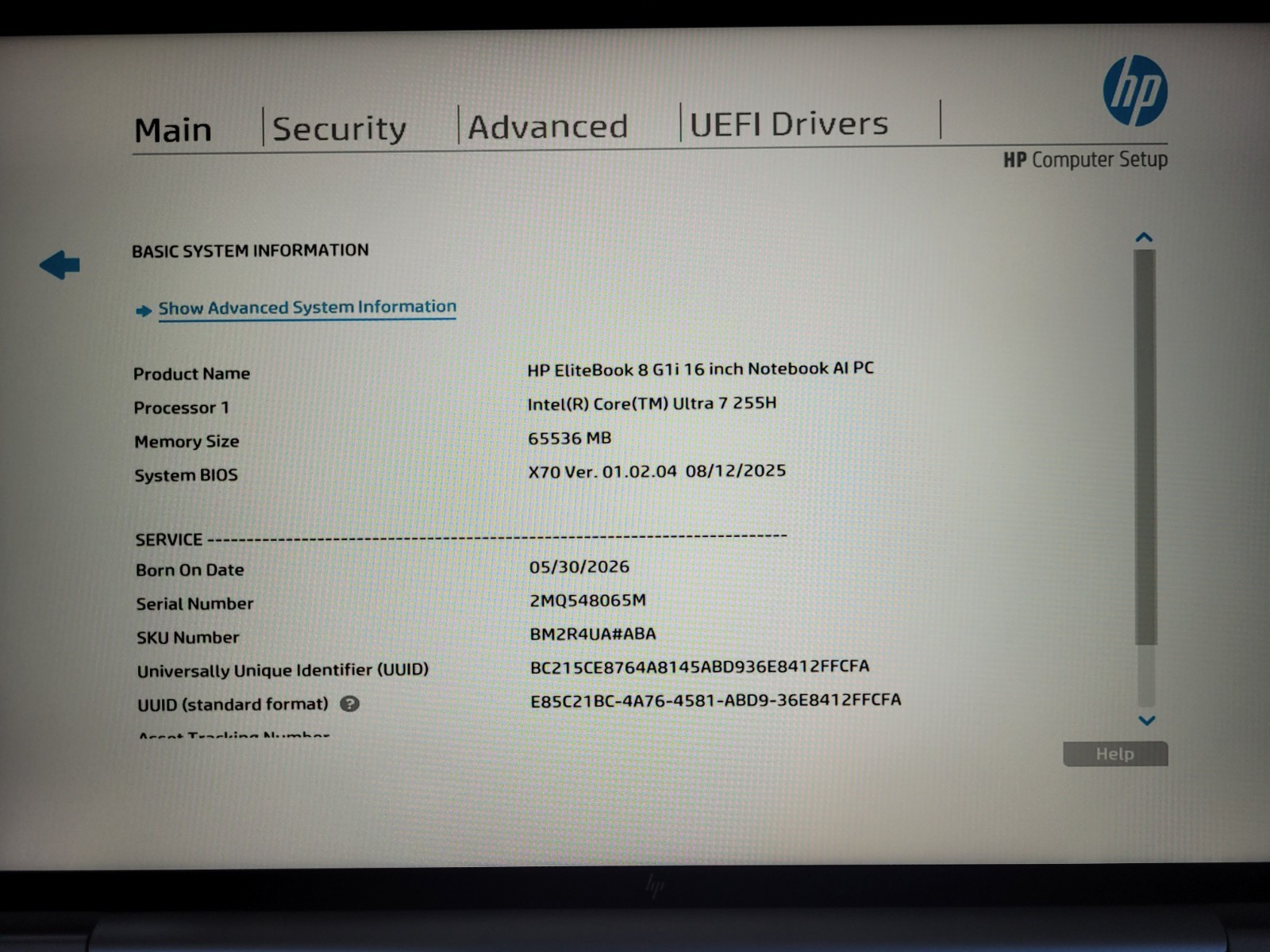Select the Universally Unique Identifier (UUID) label
Image resolution: width=1270 pixels, height=952 pixels.
pos(283,670)
